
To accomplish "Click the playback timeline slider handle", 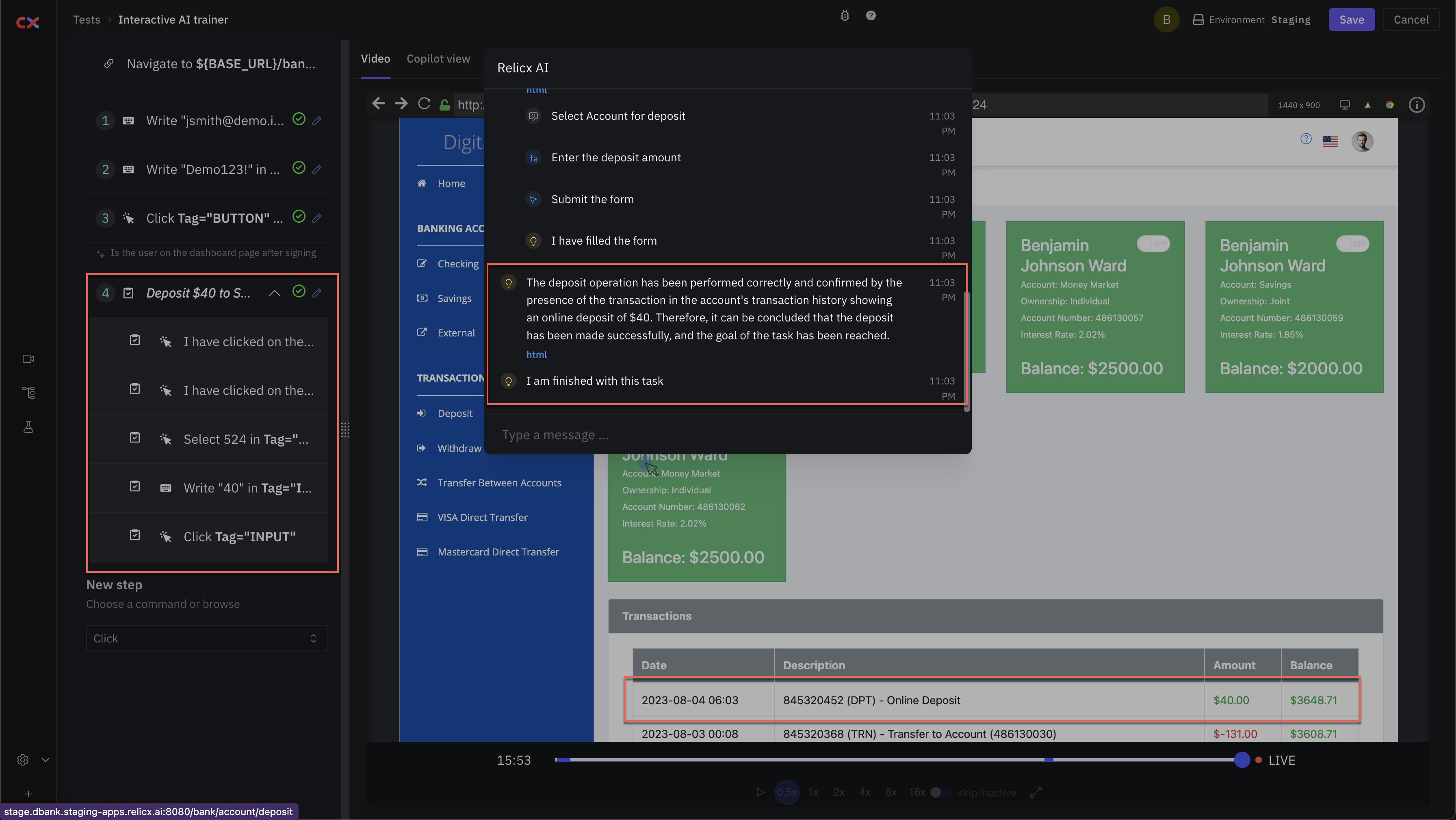I will (1242, 759).
